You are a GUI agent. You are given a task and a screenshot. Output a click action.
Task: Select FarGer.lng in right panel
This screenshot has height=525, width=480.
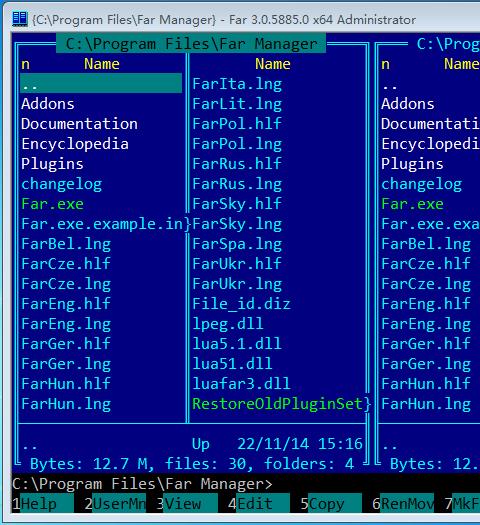point(426,364)
